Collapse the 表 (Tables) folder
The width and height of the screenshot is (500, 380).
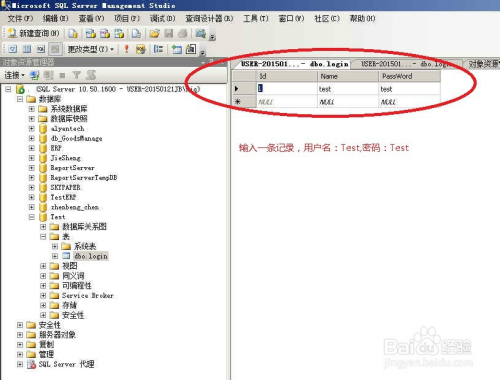point(43,237)
